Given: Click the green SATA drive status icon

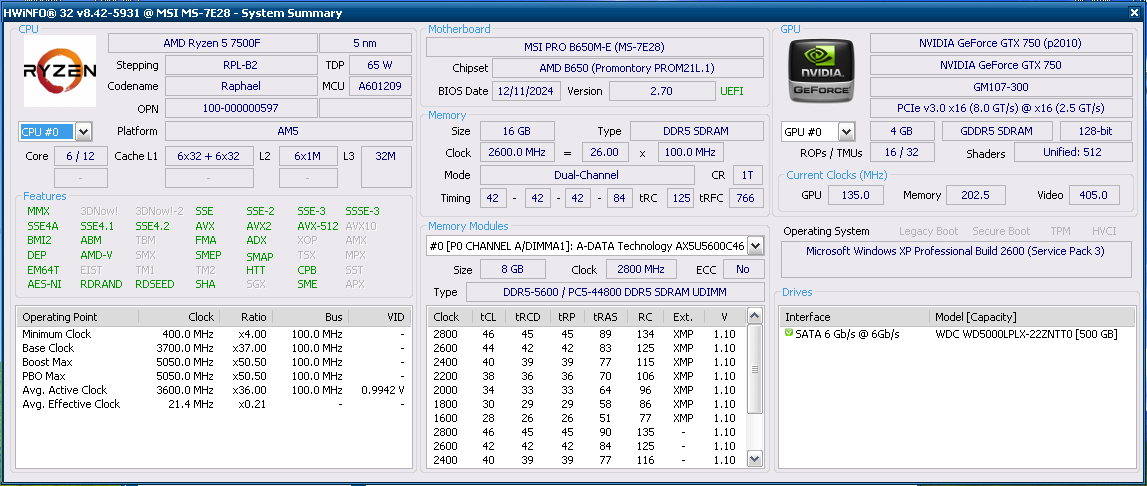Looking at the screenshot, I should pyautogui.click(x=789, y=333).
